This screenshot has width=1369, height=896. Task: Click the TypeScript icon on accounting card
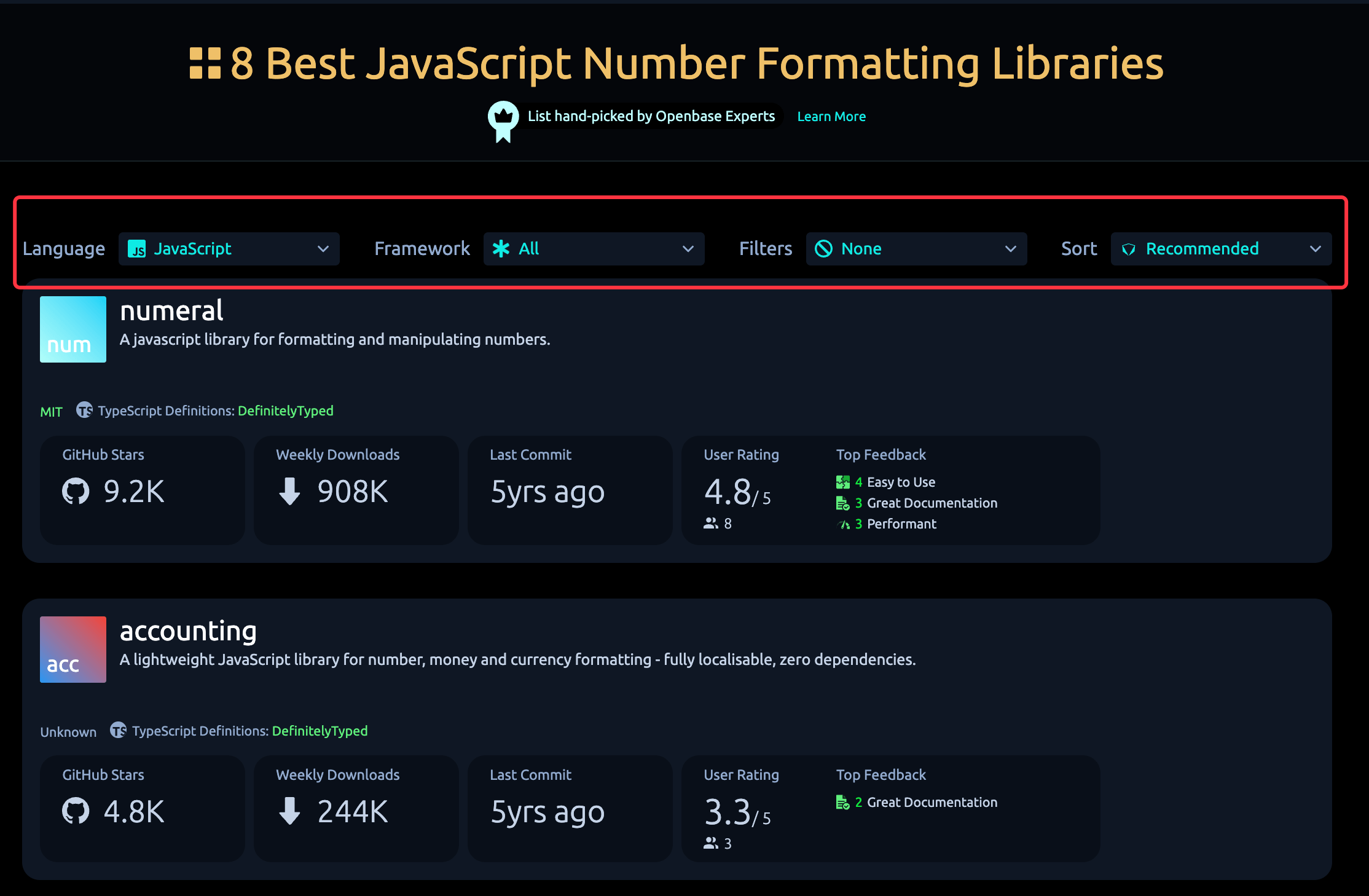tap(118, 730)
